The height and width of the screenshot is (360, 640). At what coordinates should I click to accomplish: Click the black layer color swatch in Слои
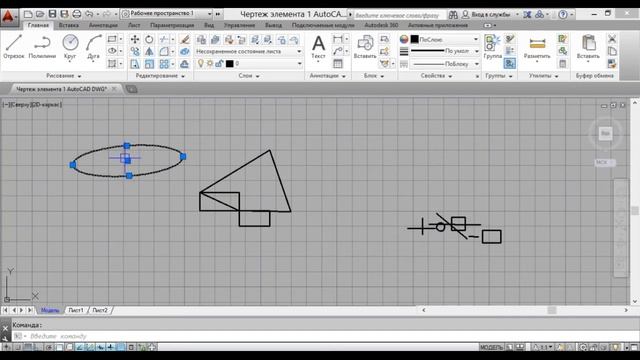[x=229, y=64]
